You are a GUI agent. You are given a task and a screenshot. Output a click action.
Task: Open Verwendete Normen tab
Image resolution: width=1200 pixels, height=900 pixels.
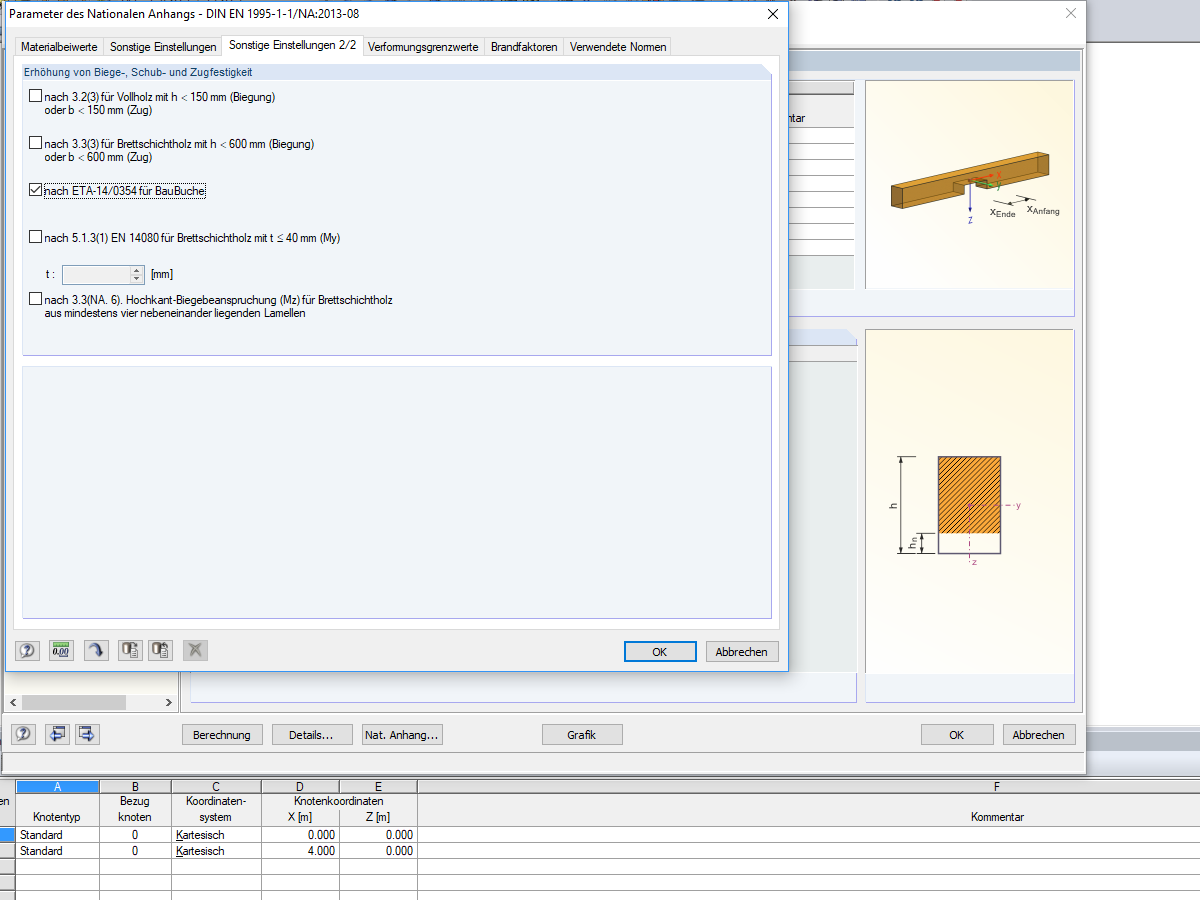click(x=617, y=47)
